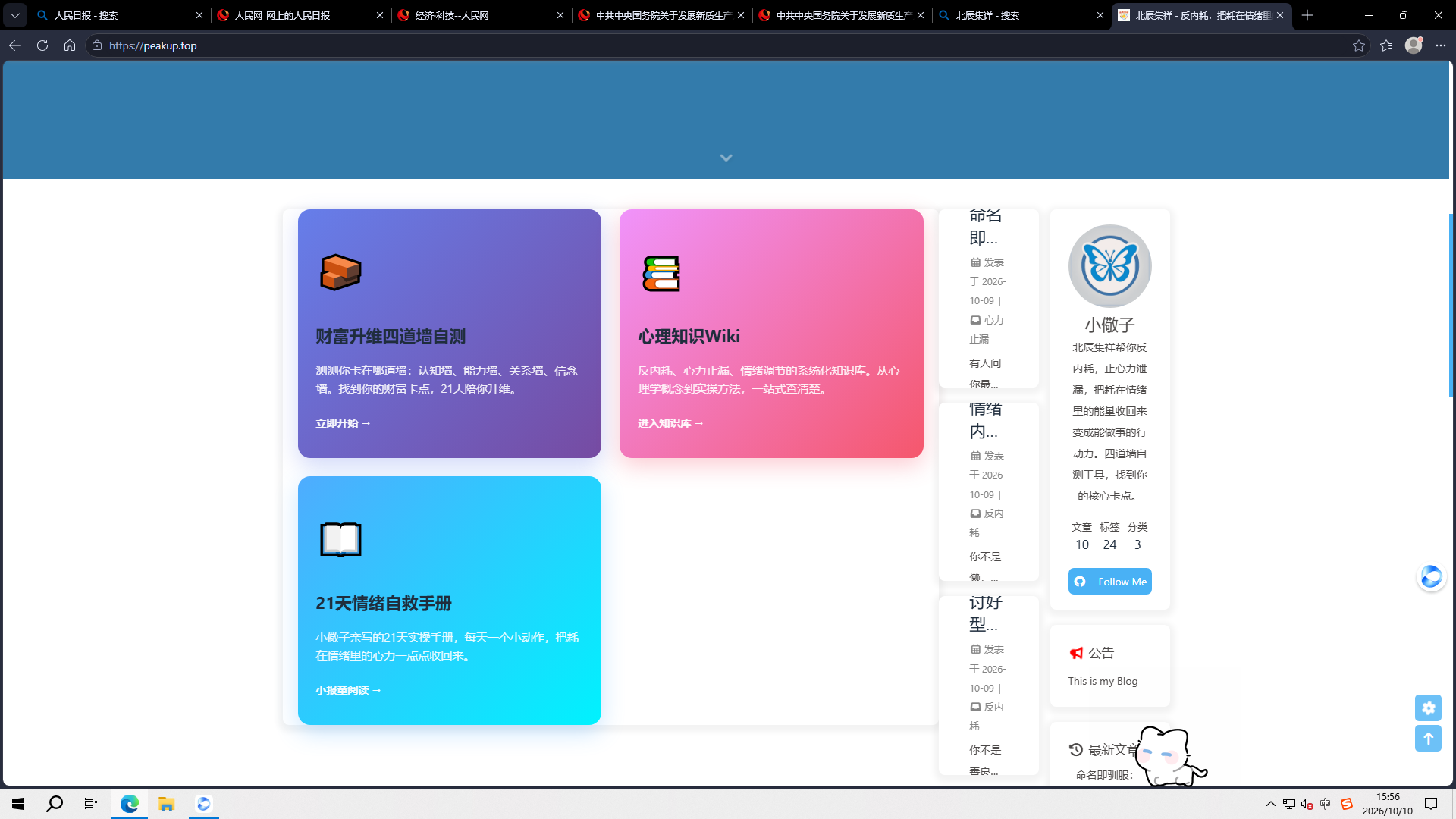Open the 小报童阅读 link
The width and height of the screenshot is (1456, 819).
coord(348,690)
